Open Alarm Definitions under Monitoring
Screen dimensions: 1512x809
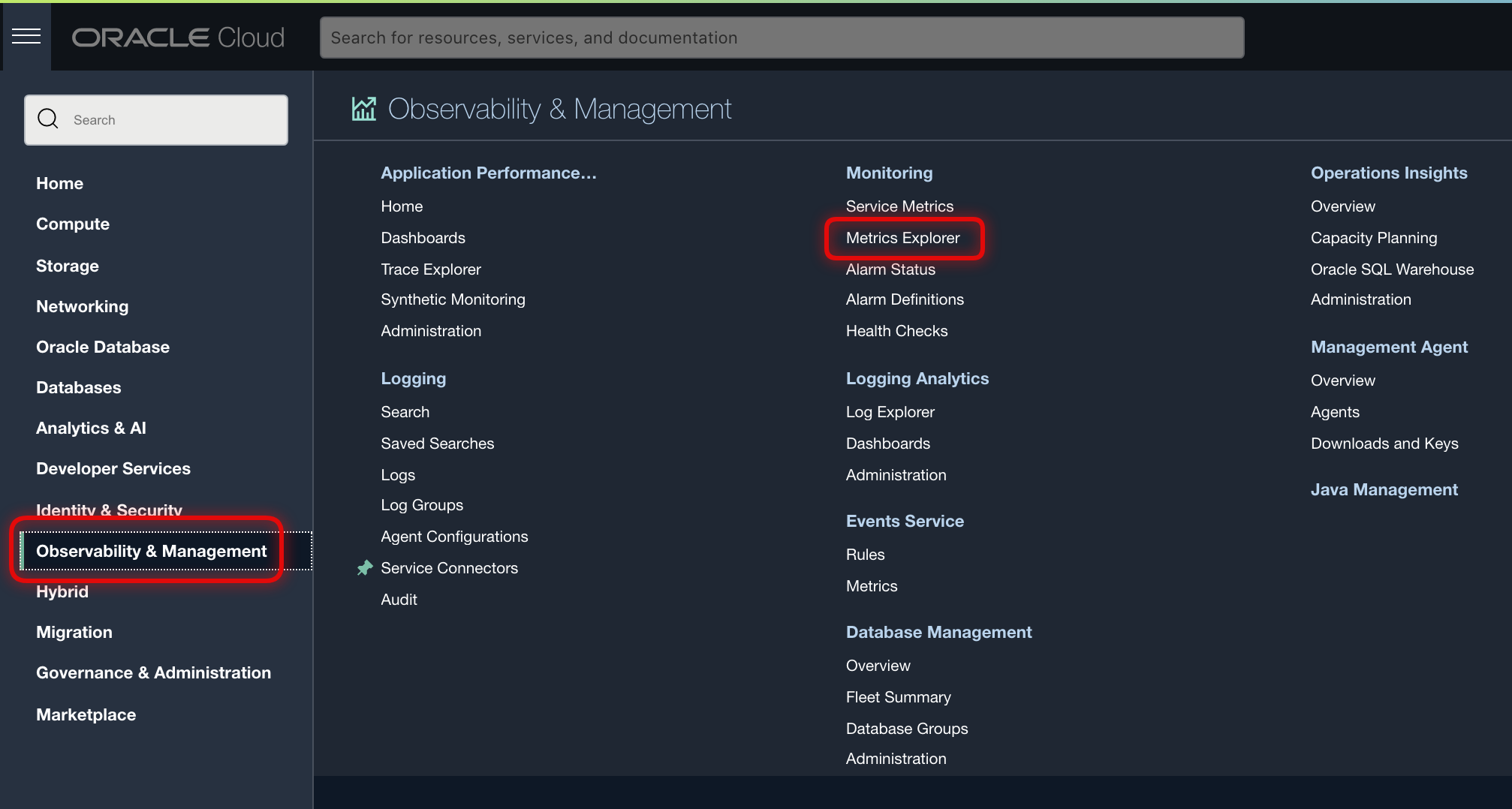905,299
